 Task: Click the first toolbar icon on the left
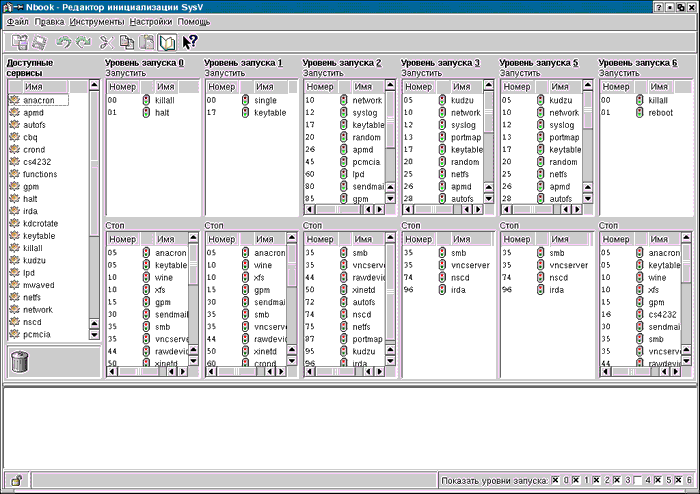tap(19, 42)
